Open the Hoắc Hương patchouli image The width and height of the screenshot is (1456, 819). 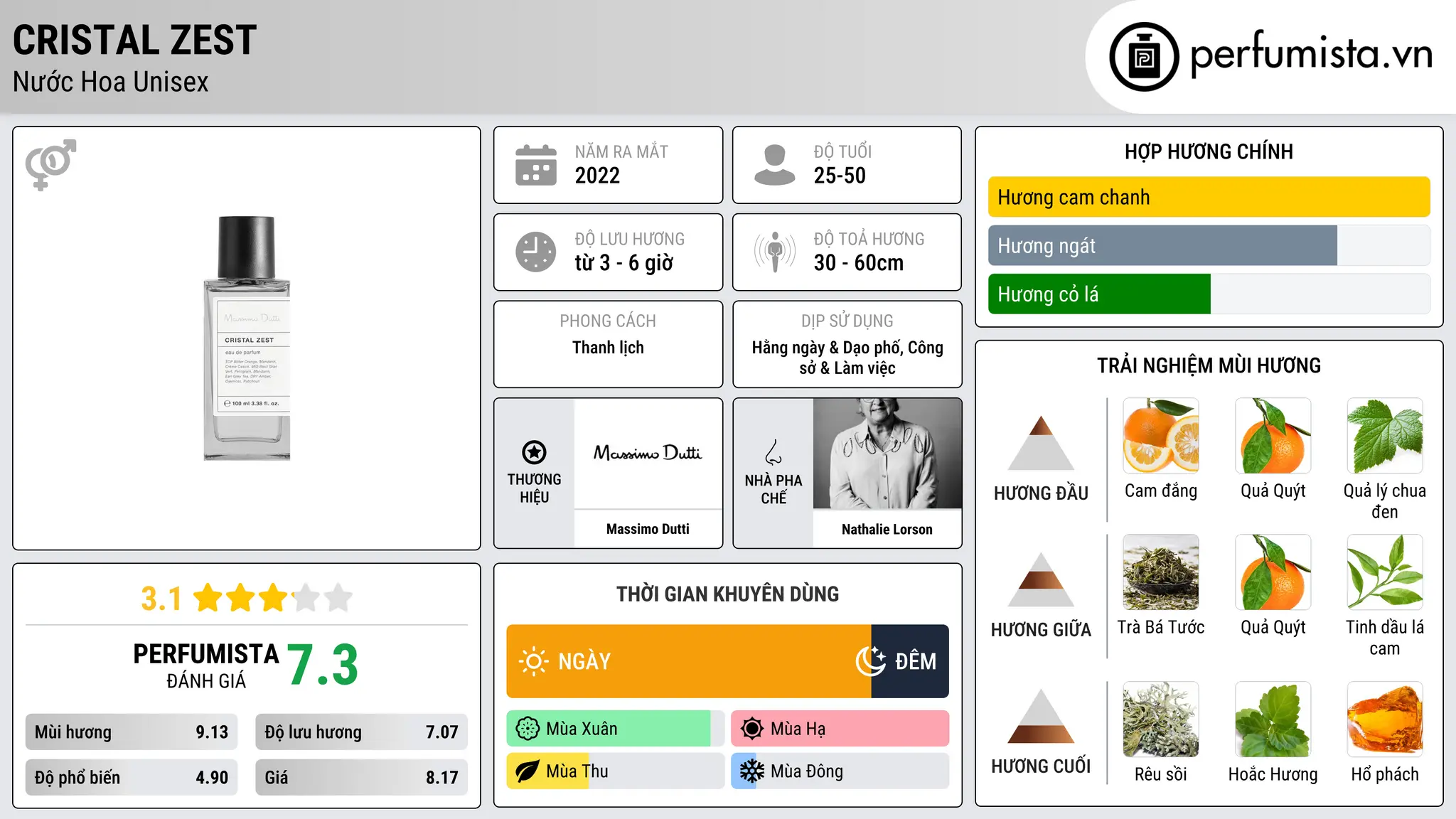tap(1273, 719)
